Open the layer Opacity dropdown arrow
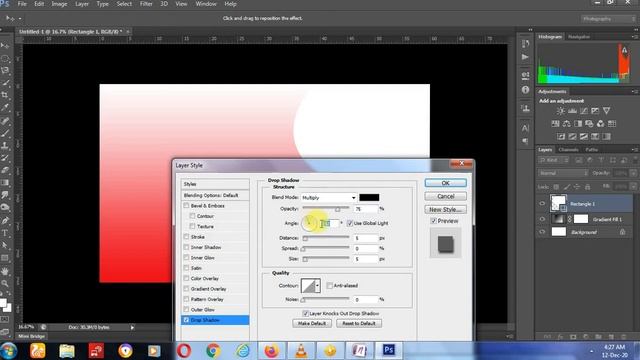The image size is (640, 360). click(x=633, y=173)
